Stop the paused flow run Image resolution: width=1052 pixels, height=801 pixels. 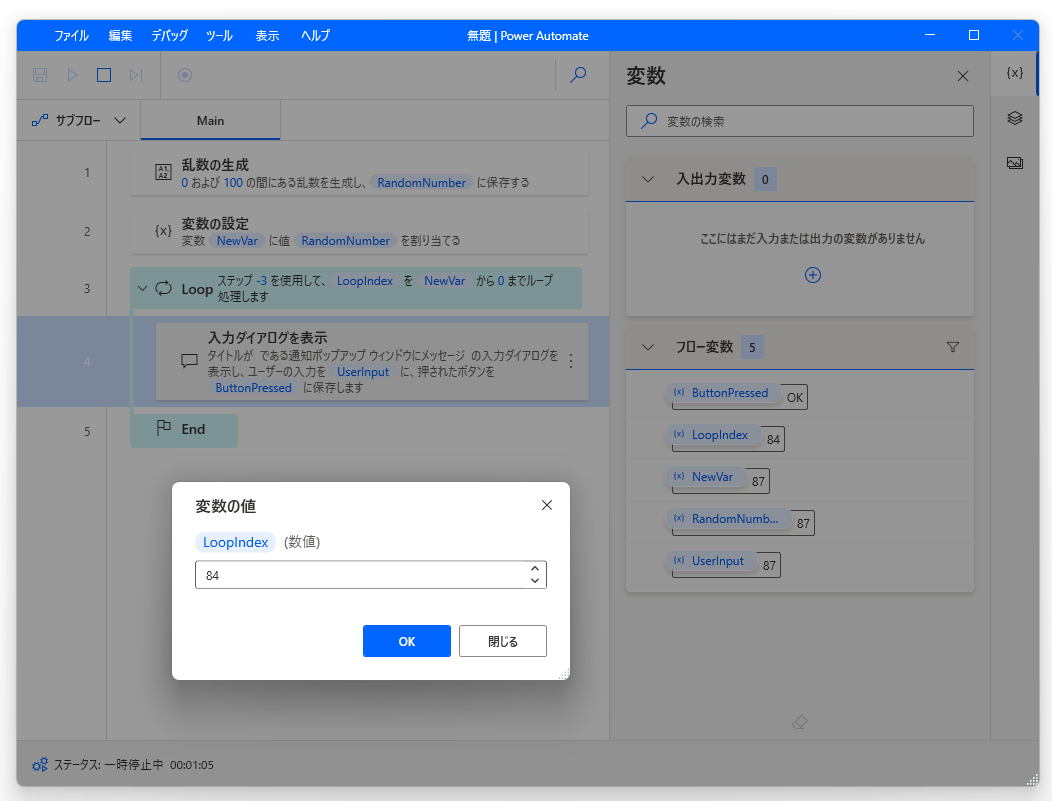click(x=103, y=74)
